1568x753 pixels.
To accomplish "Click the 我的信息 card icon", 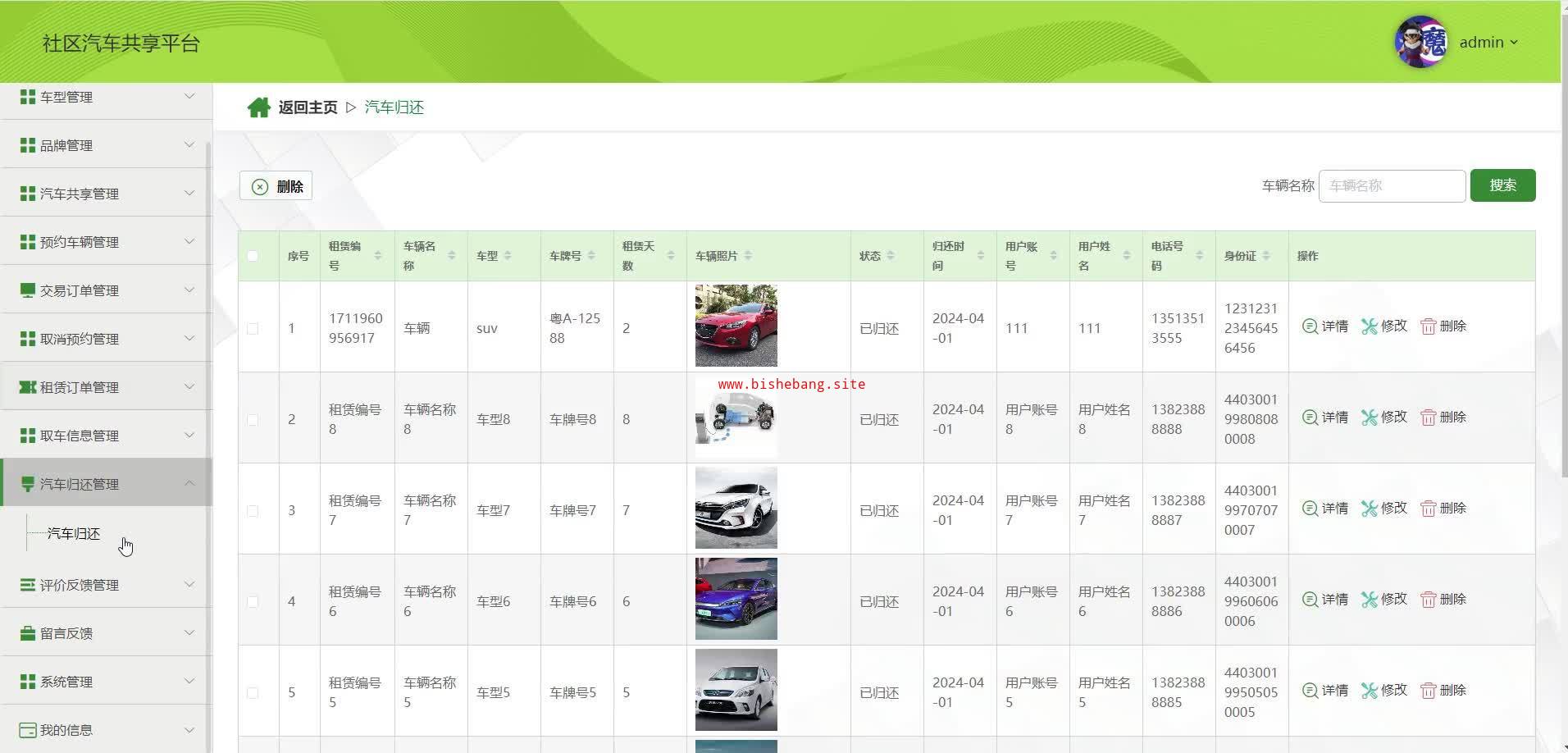I will [28, 730].
